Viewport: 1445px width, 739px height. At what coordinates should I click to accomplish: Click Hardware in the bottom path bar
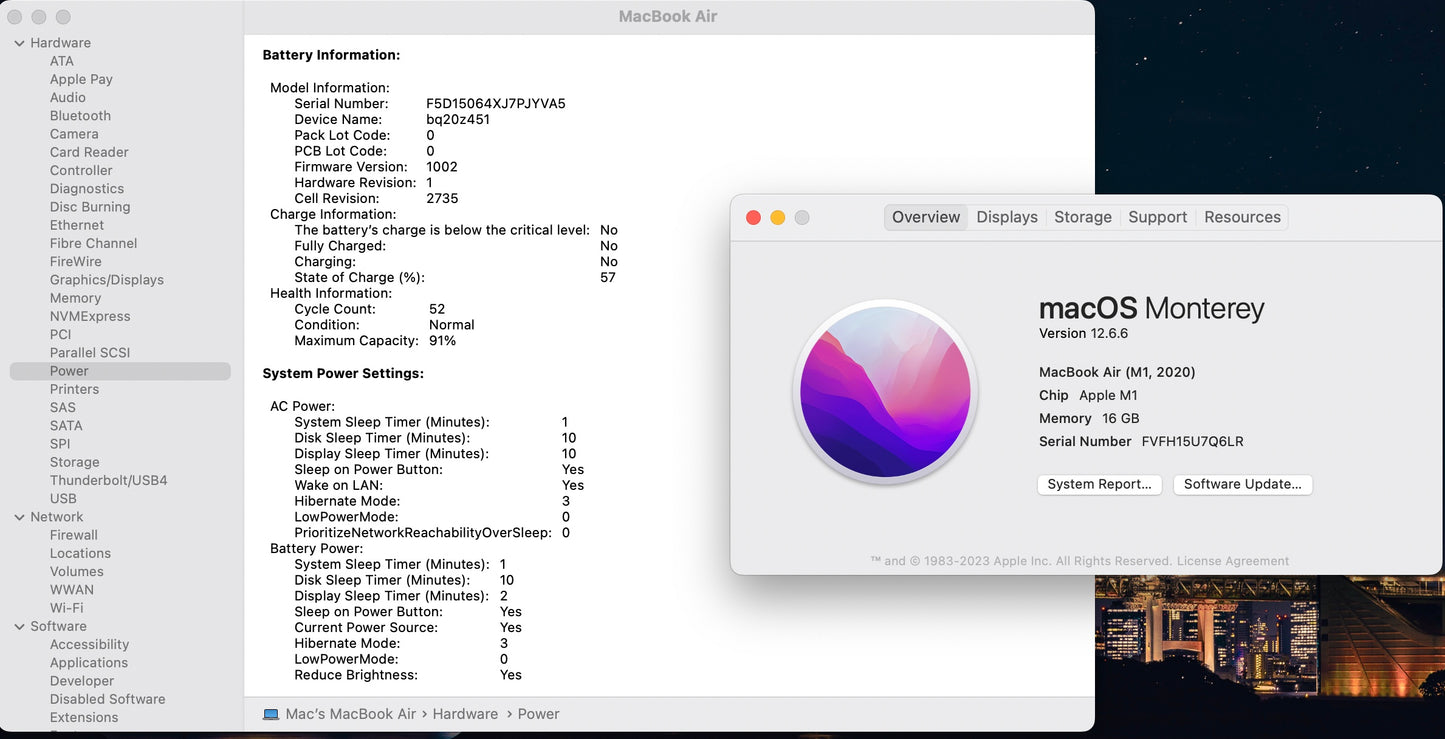click(465, 714)
